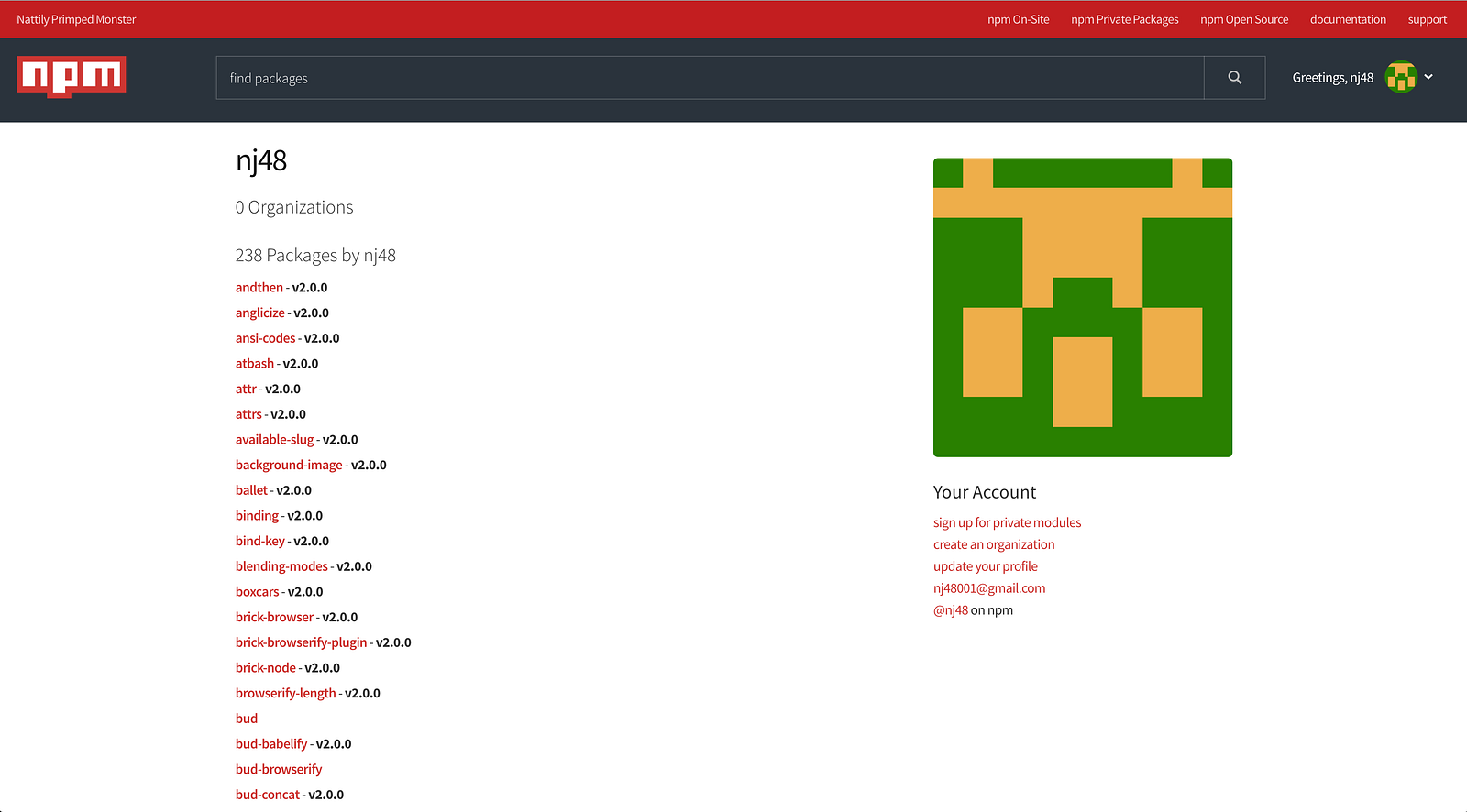Click the find packages search field

point(710,78)
